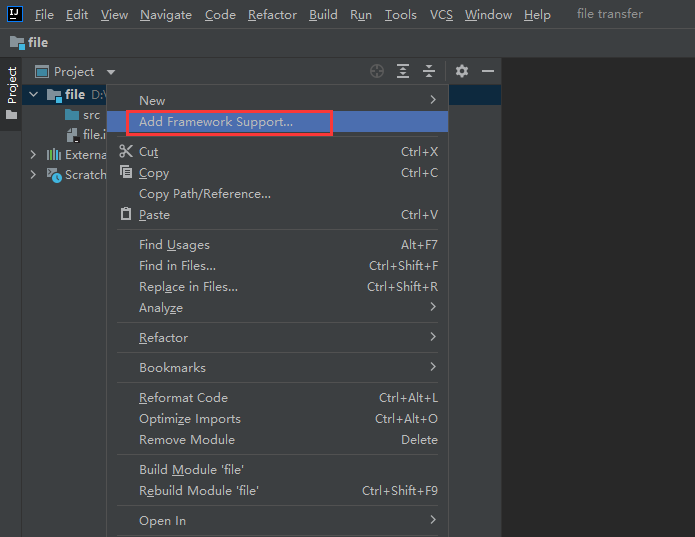The height and width of the screenshot is (537, 695).
Task: Open Project panel settings gear
Action: coord(462,71)
